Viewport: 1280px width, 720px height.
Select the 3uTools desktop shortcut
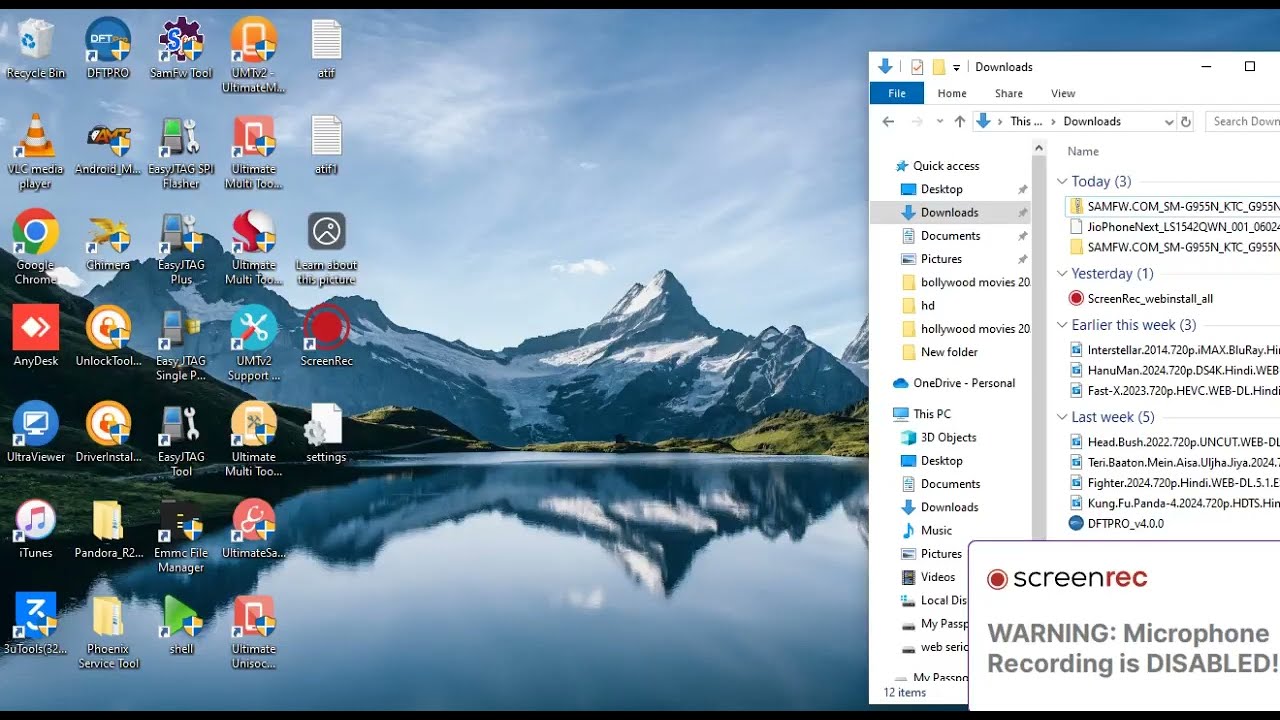[35, 616]
